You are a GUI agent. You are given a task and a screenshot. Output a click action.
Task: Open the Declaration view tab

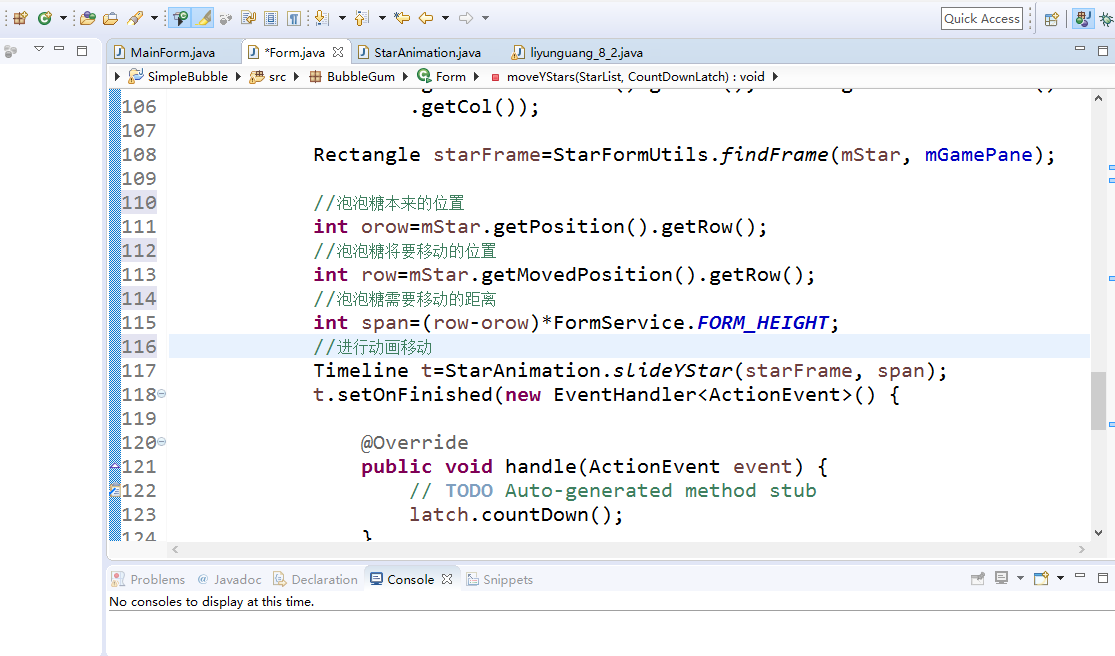(x=315, y=579)
